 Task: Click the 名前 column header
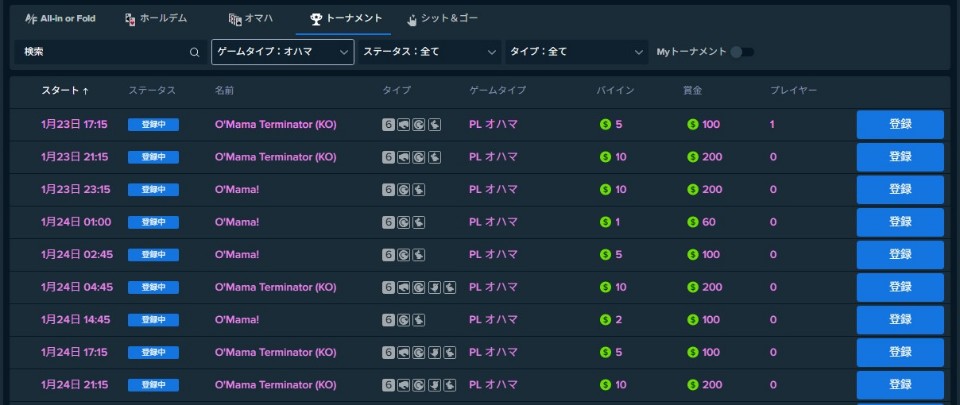tap(224, 91)
